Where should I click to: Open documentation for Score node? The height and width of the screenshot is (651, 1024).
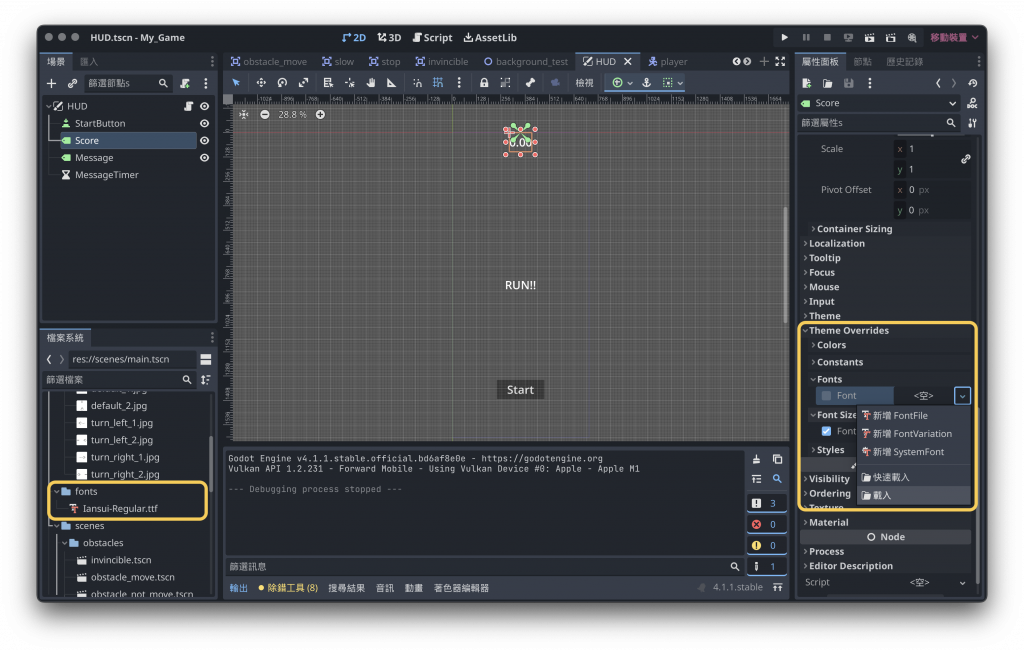coord(972,103)
